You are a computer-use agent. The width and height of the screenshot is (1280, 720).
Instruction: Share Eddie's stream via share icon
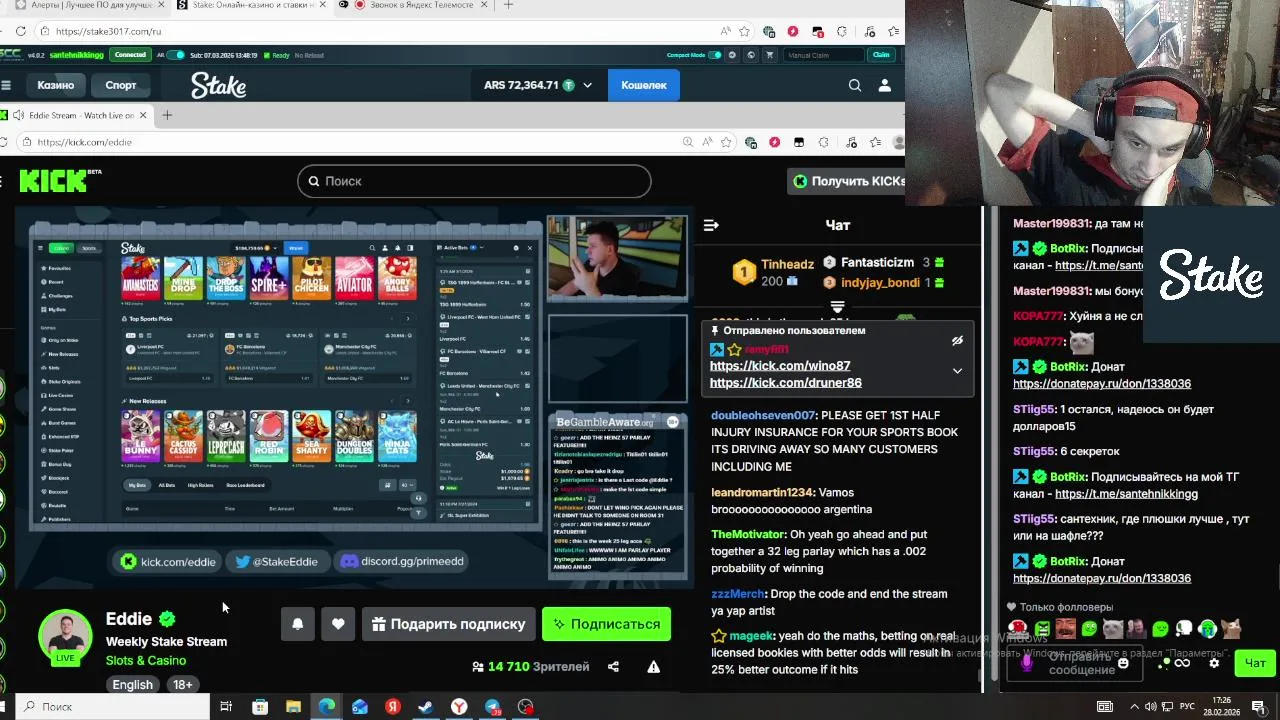pyautogui.click(x=613, y=667)
